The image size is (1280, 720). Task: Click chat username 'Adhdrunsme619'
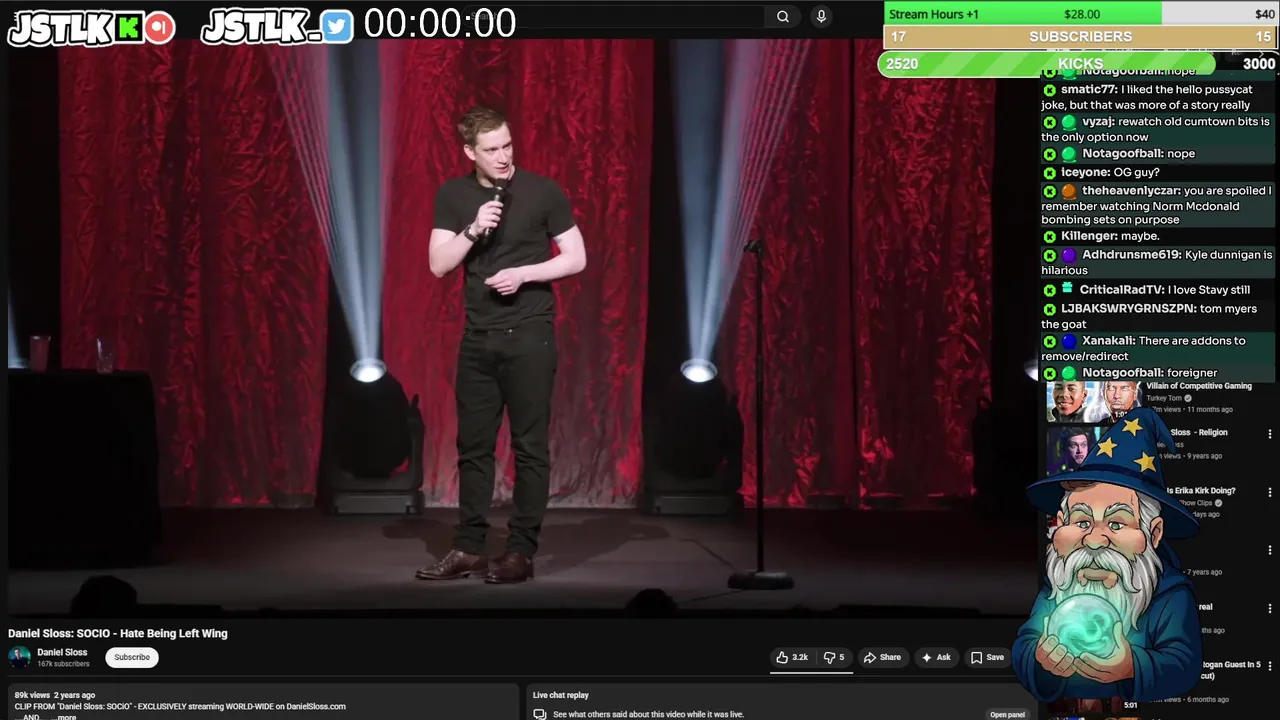pos(1129,255)
